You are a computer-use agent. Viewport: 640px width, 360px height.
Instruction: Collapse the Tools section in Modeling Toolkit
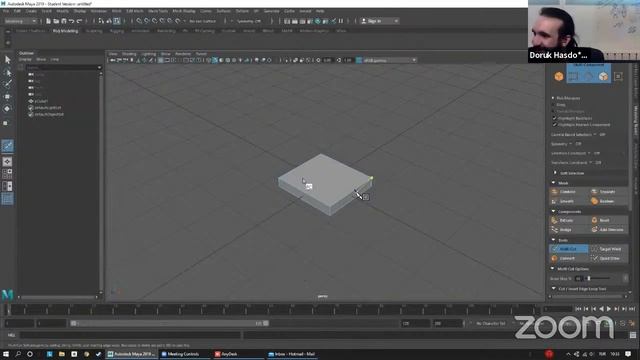click(553, 240)
